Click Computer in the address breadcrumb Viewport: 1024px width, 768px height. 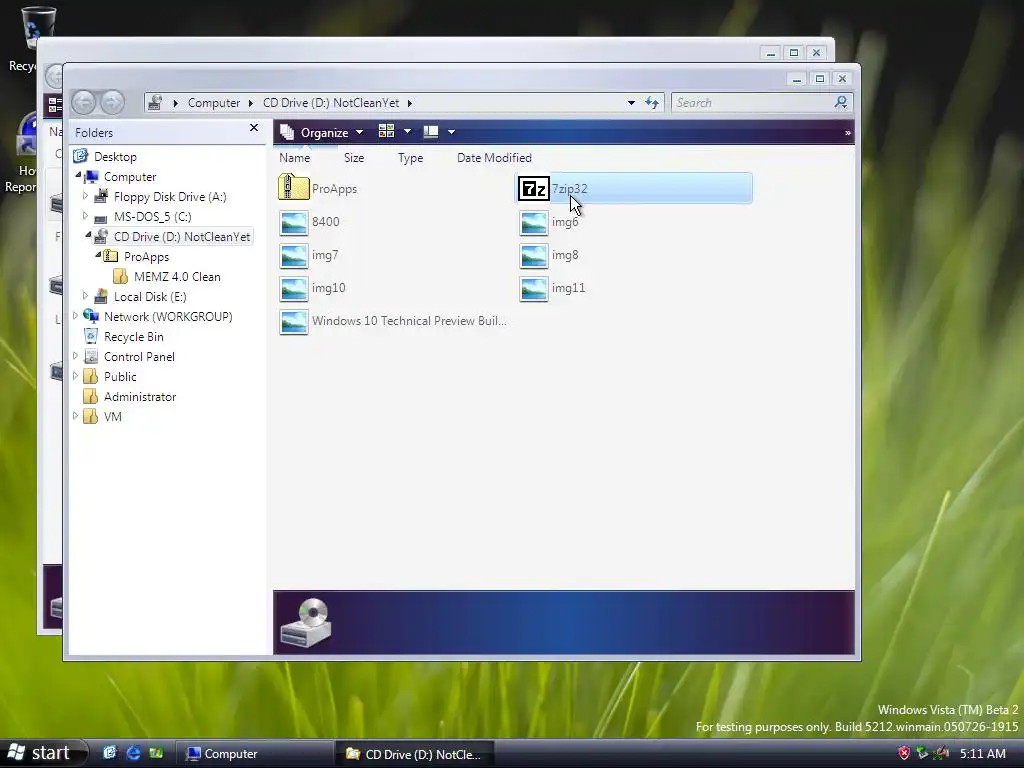pos(214,103)
